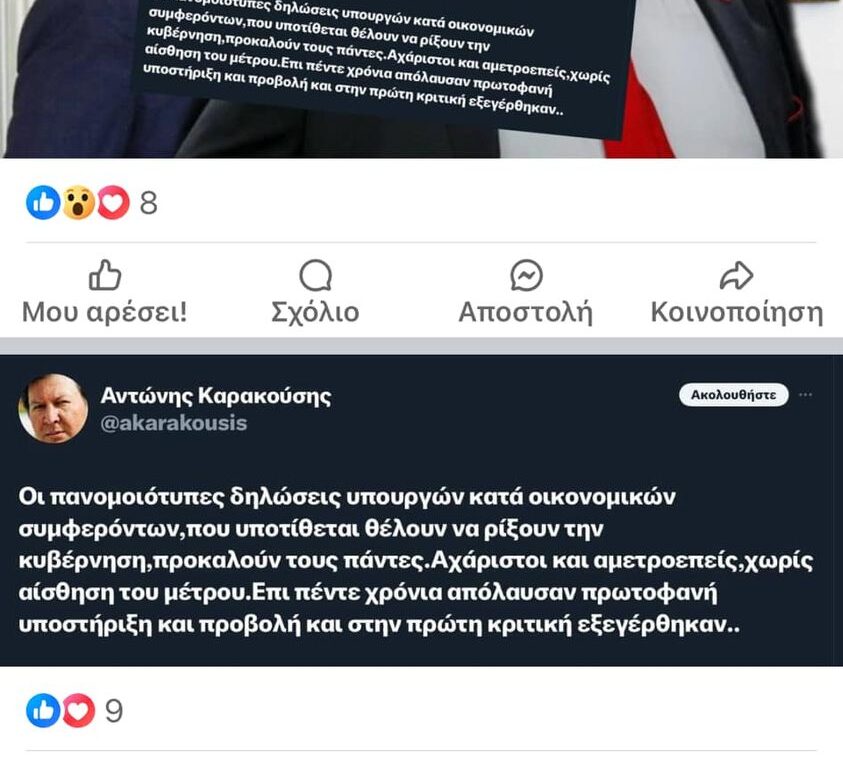Click the like reaction on second post
Viewport: 843px width, 760px height.
click(43, 711)
